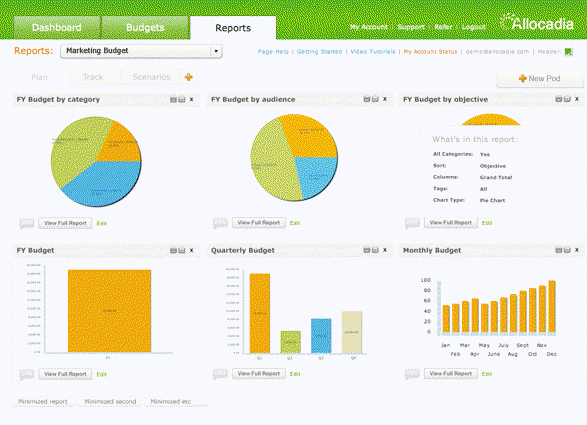Maximize the FY Budget by objective pod
587x425 pixels.
[x=559, y=99]
